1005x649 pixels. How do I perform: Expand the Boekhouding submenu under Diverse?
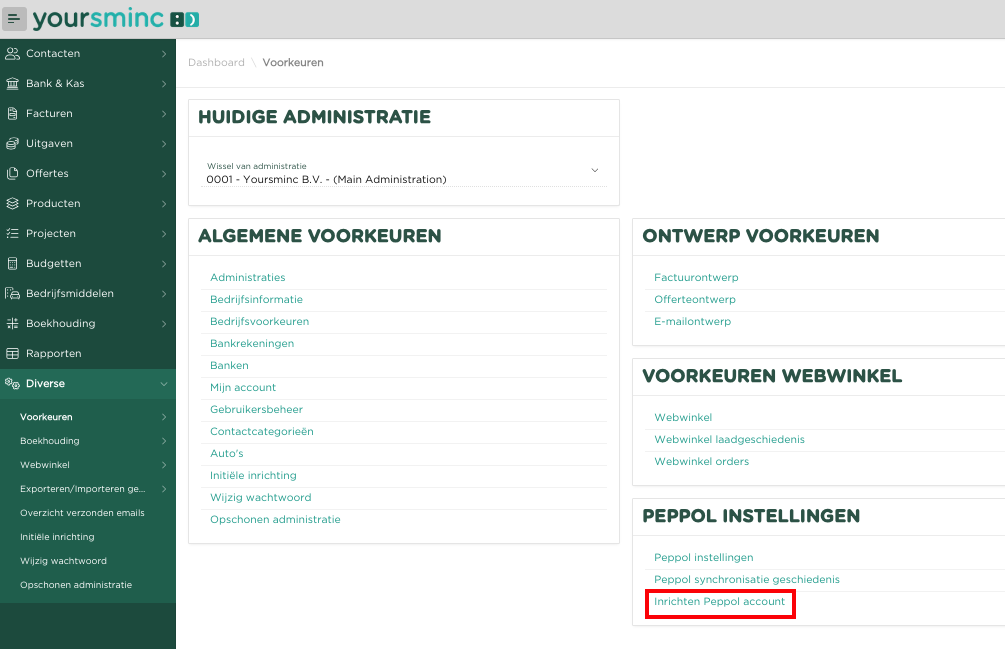coord(164,441)
